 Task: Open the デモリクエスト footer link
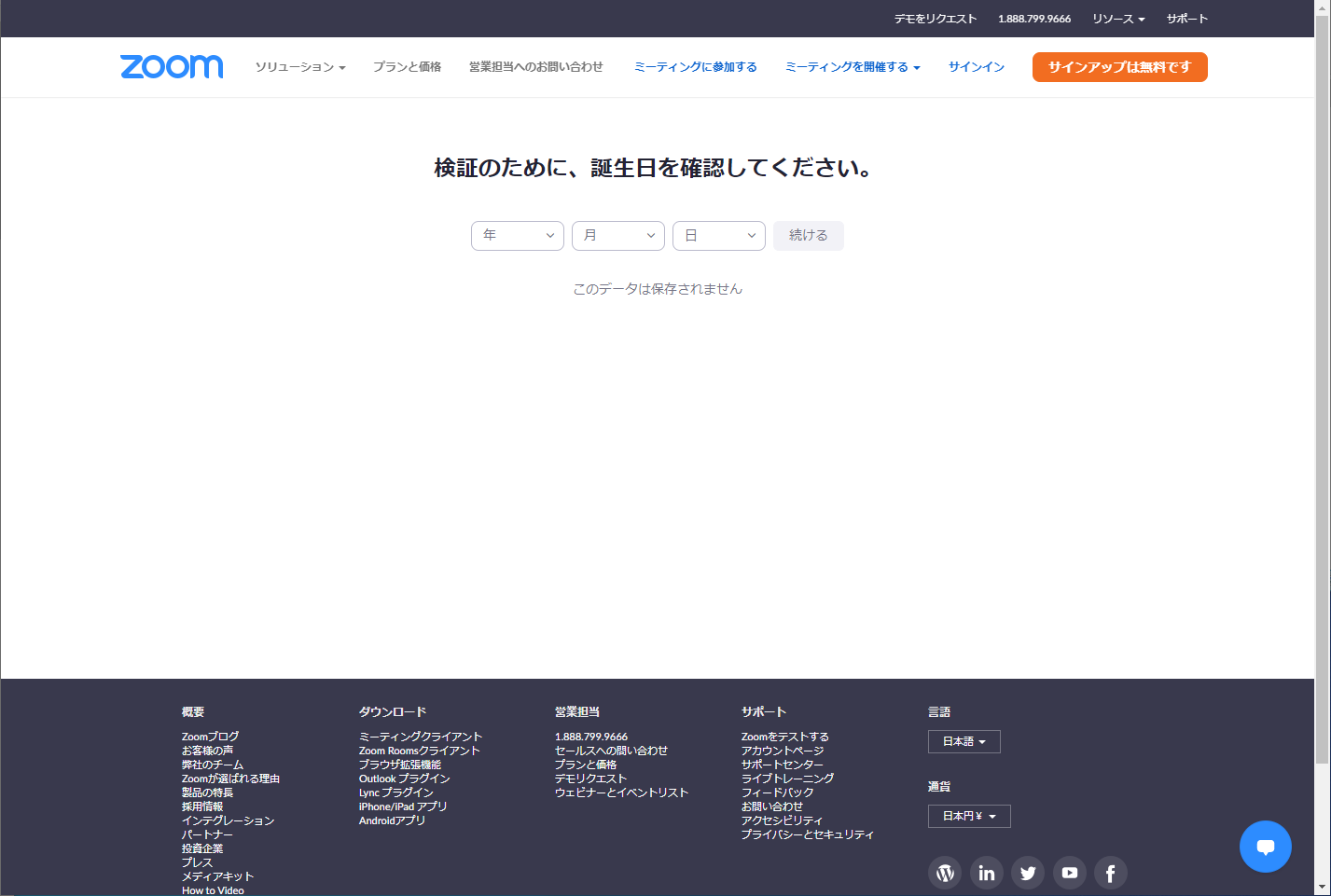click(590, 779)
